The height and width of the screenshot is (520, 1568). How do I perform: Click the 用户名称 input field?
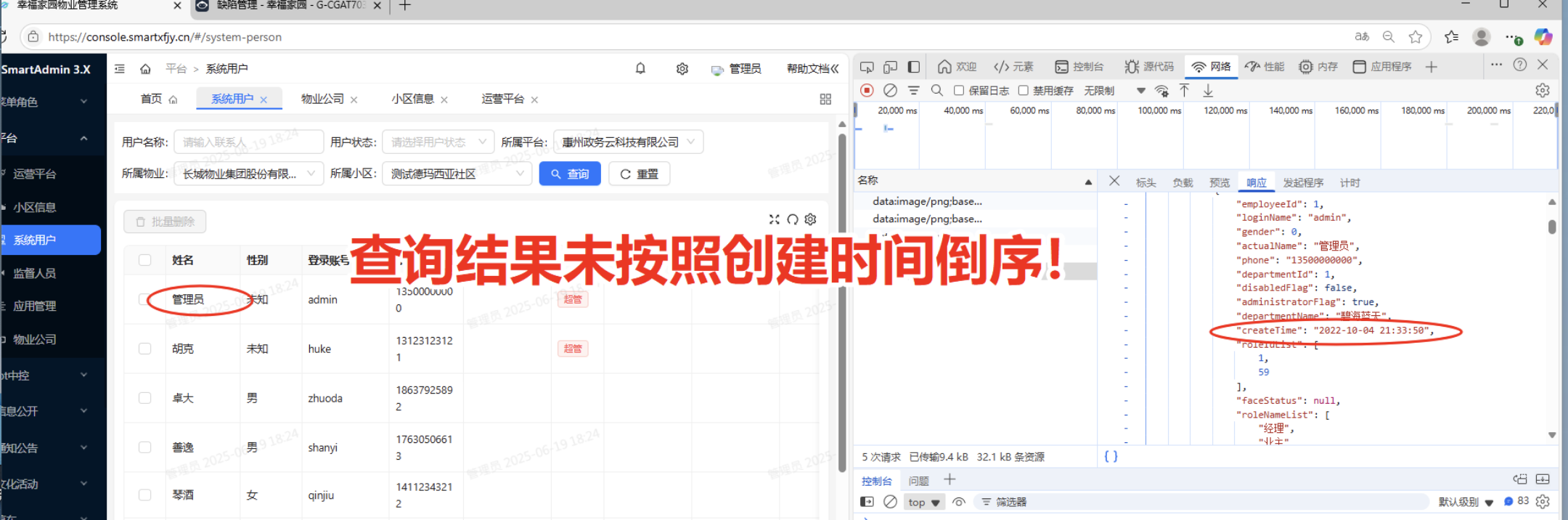pos(248,142)
